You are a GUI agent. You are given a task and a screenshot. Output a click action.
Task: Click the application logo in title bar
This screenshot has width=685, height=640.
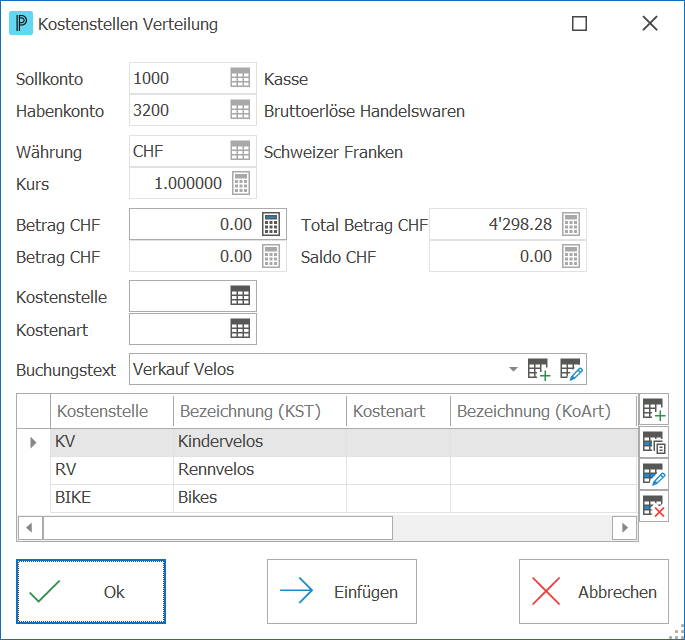[21, 24]
